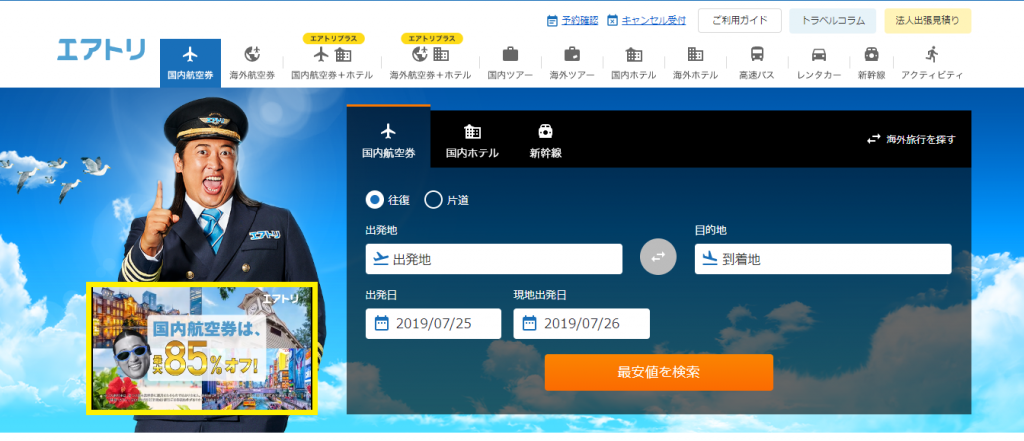The width and height of the screenshot is (1024, 441).
Task: Open the 予約確認 link
Action: tap(572, 20)
